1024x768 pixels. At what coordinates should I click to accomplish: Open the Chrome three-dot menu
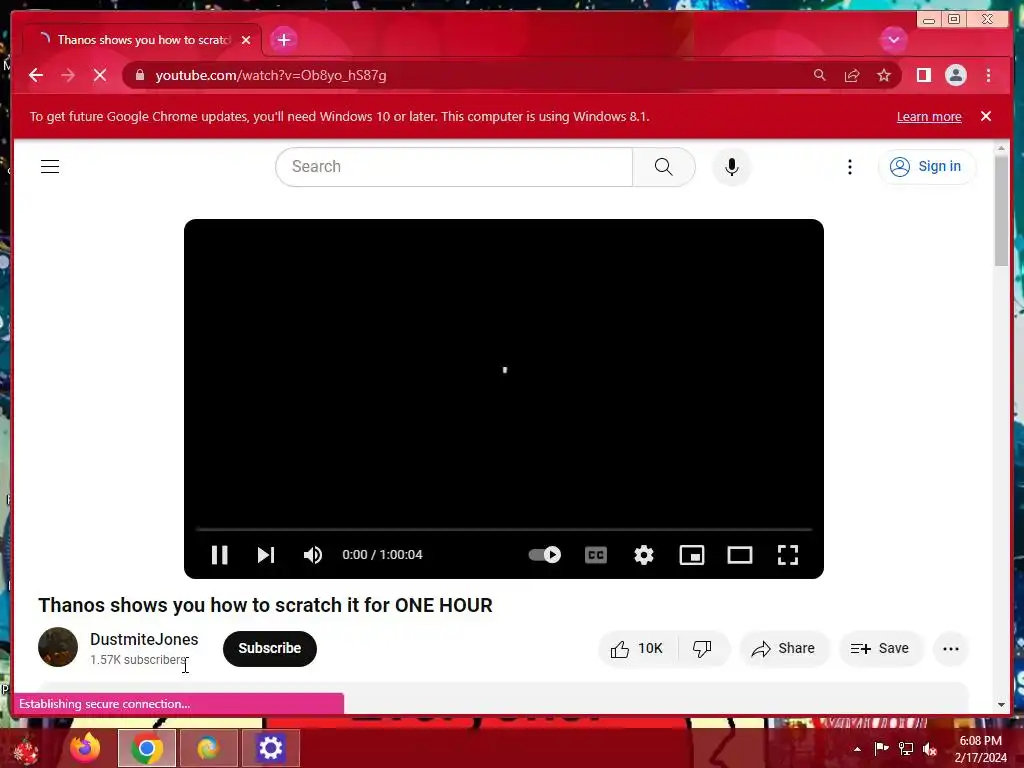point(988,75)
